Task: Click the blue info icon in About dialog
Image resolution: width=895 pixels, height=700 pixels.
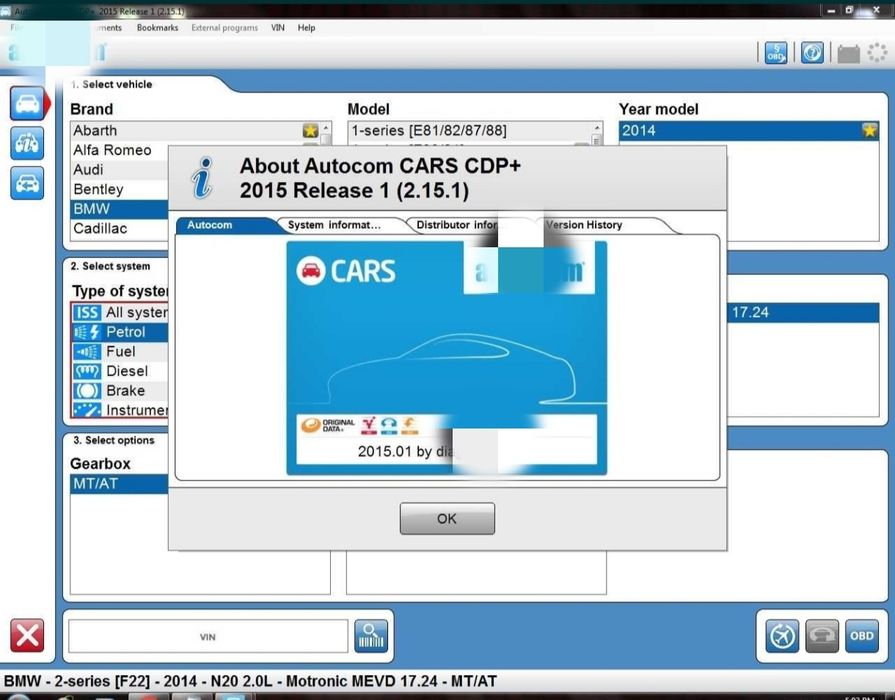Action: tap(202, 178)
